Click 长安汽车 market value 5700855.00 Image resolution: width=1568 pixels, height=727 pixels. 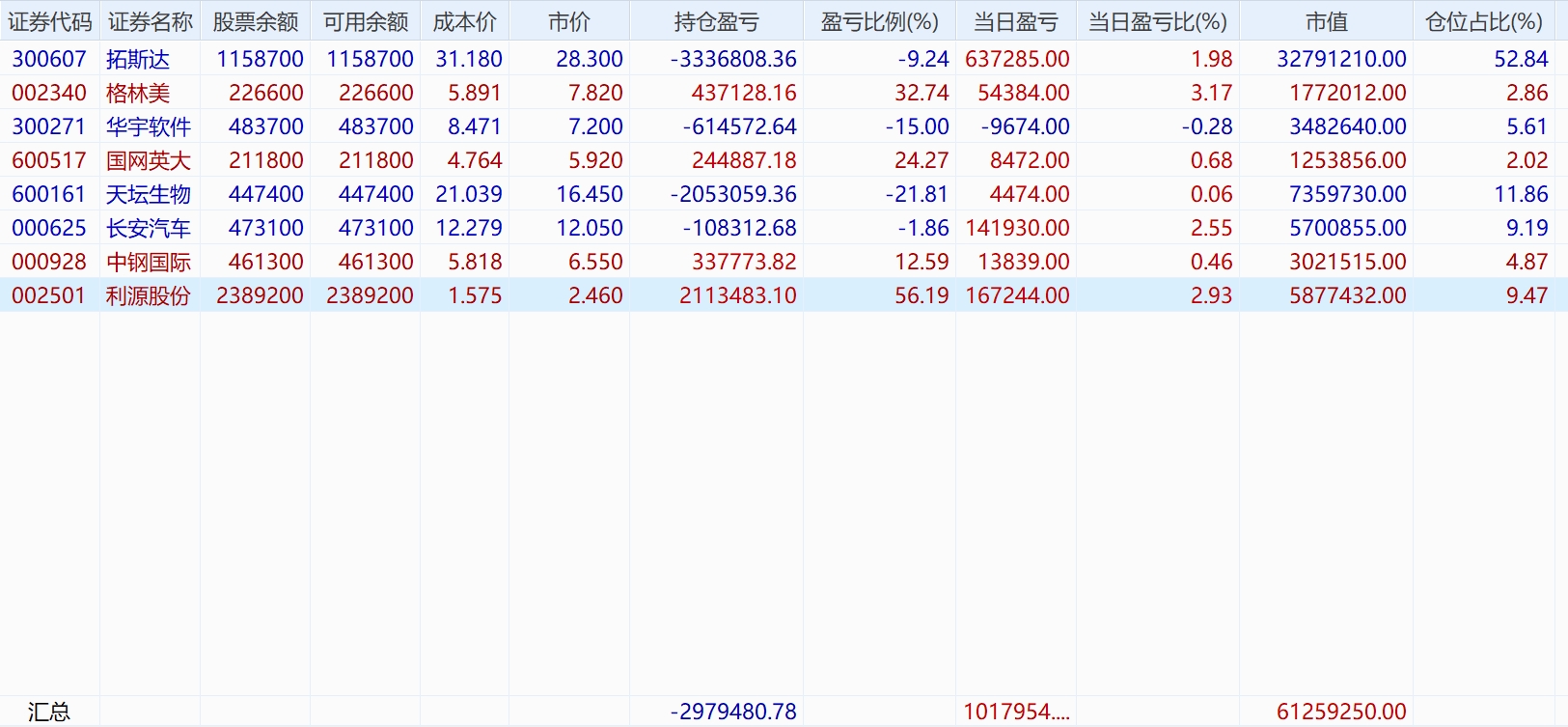point(1348,228)
